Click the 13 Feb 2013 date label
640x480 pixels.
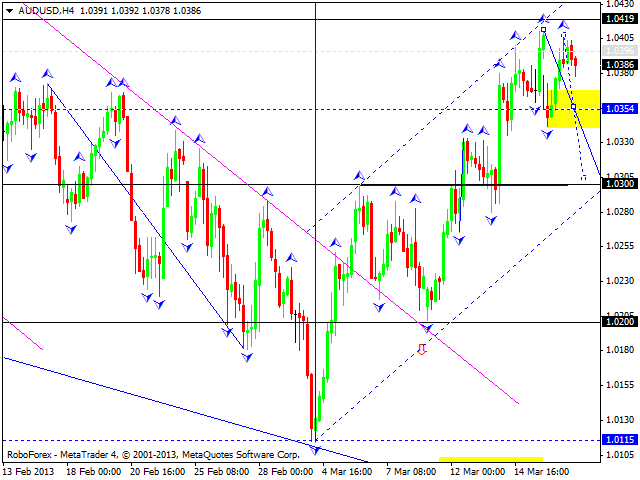coord(29,471)
